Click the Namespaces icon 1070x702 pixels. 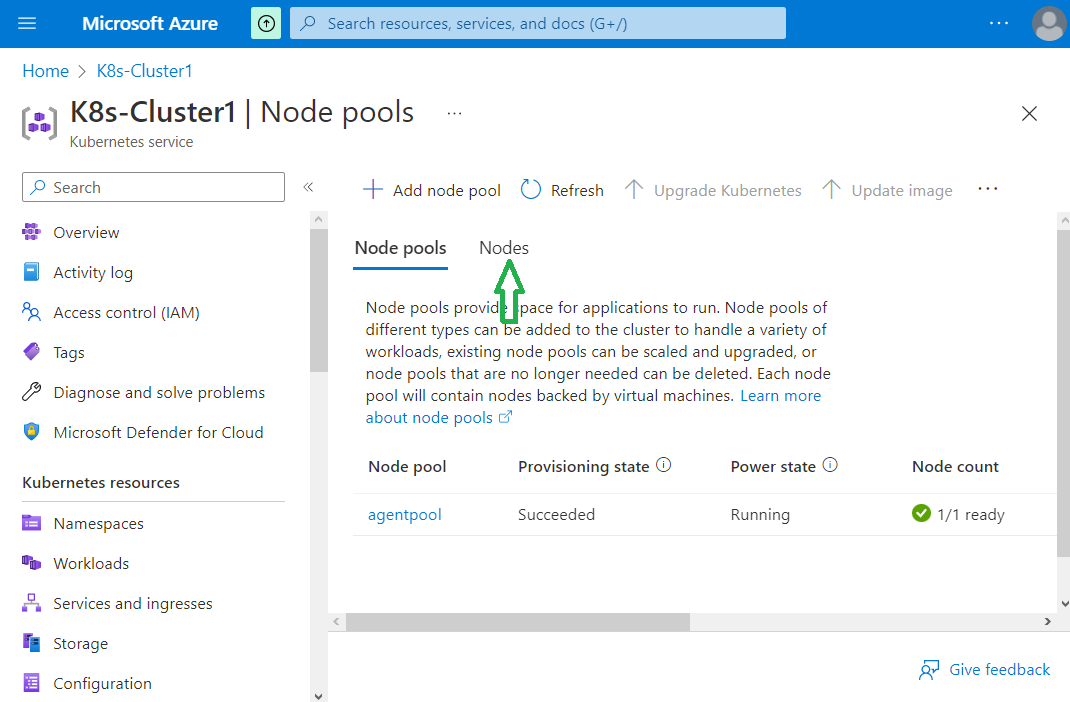[x=31, y=523]
